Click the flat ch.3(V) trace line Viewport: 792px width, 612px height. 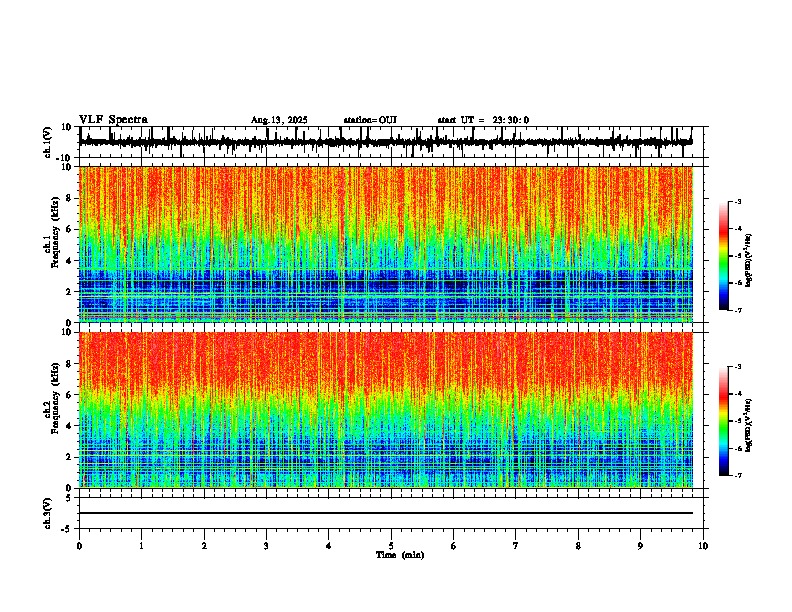[x=386, y=513]
